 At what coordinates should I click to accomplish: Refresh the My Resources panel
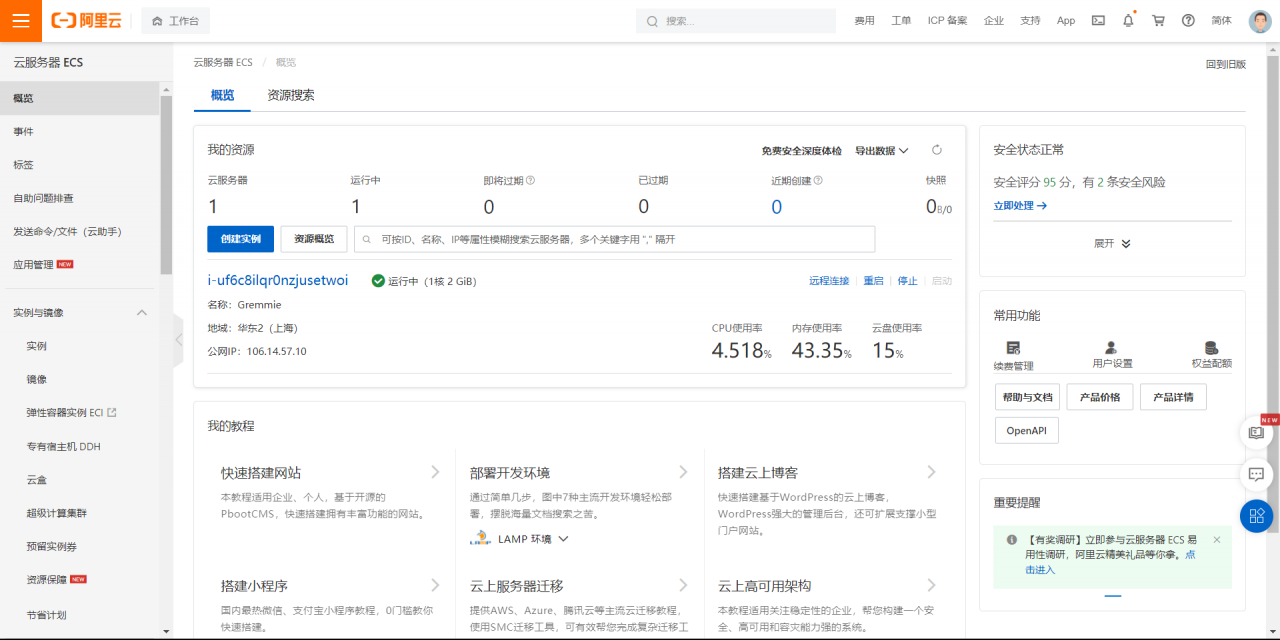pyautogui.click(x=937, y=150)
